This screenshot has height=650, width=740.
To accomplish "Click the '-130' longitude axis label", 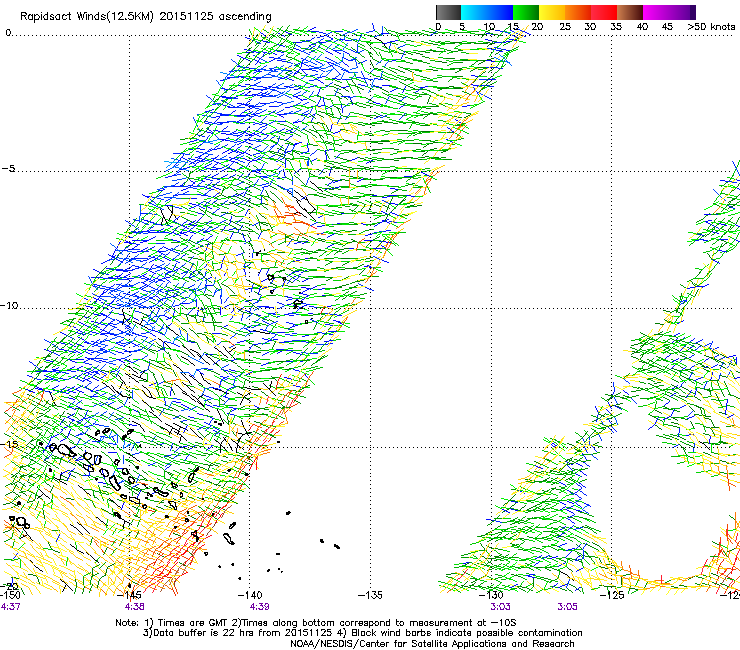I will (491, 595).
